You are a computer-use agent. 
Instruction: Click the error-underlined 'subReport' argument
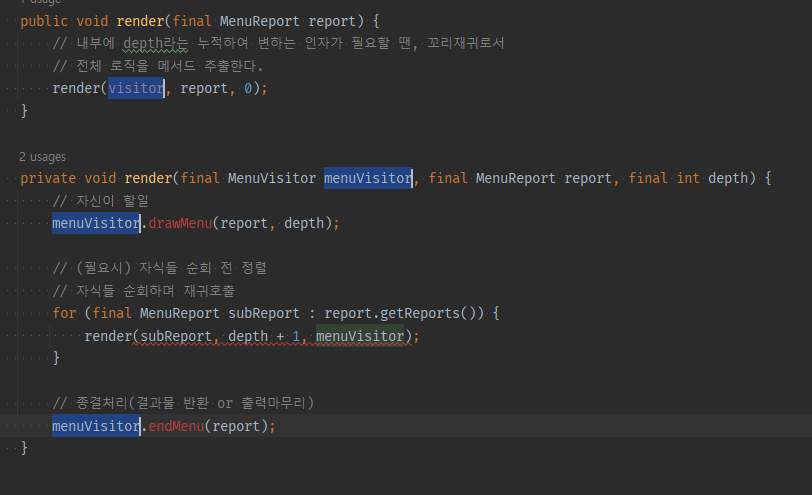(176, 336)
